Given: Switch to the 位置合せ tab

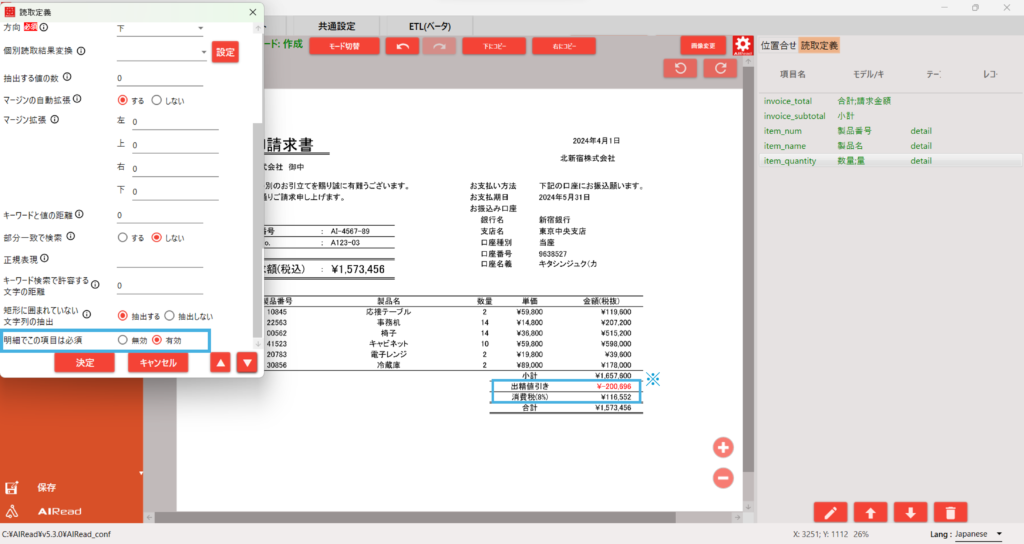Looking at the screenshot, I should point(778,45).
